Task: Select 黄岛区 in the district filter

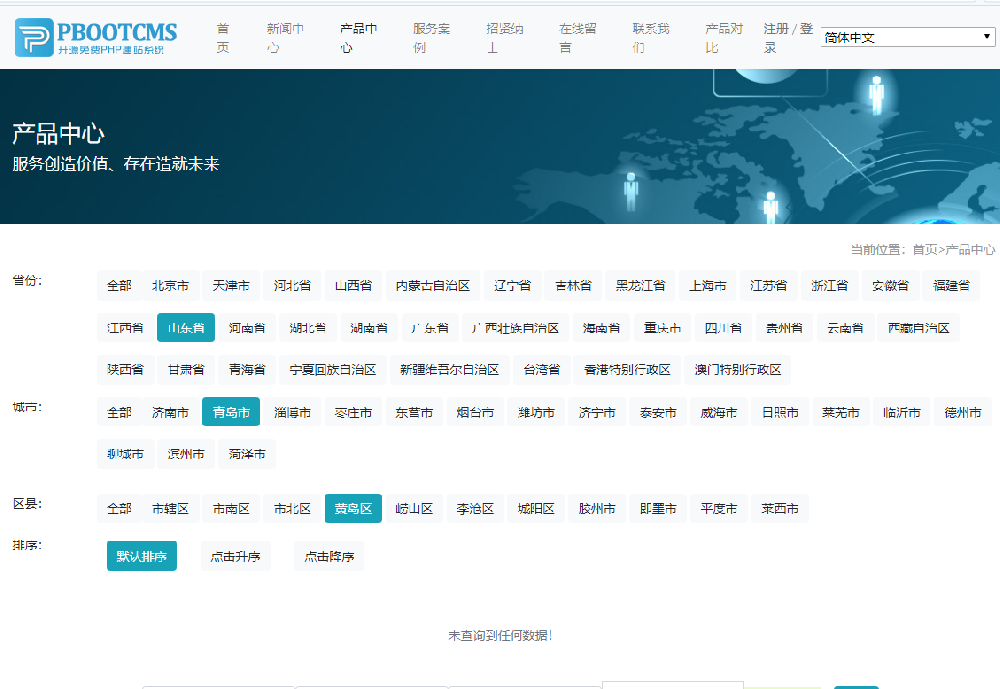Action: tap(353, 509)
